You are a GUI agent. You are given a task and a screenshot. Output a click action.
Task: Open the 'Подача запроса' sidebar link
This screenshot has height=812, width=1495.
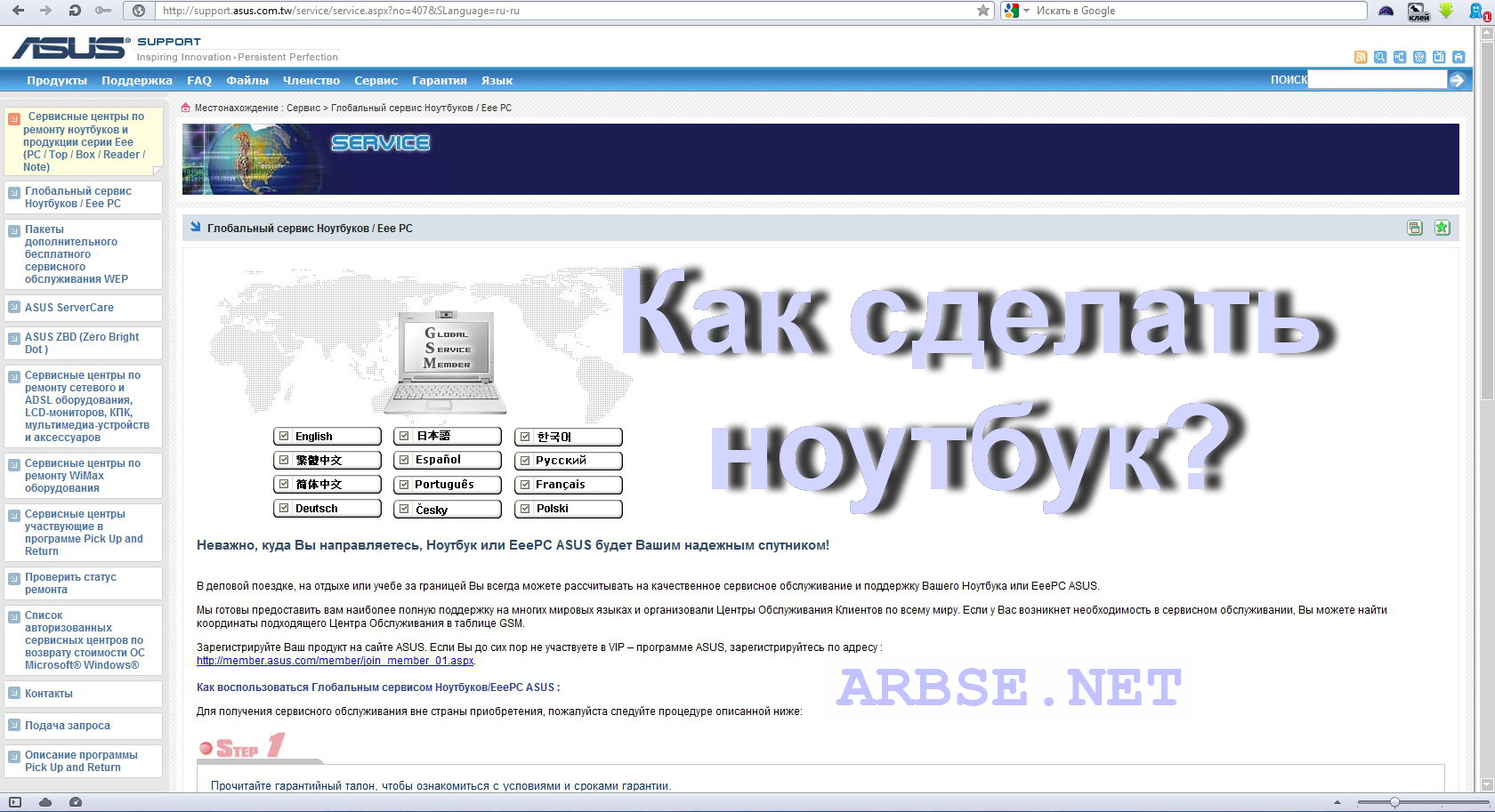pyautogui.click(x=68, y=726)
